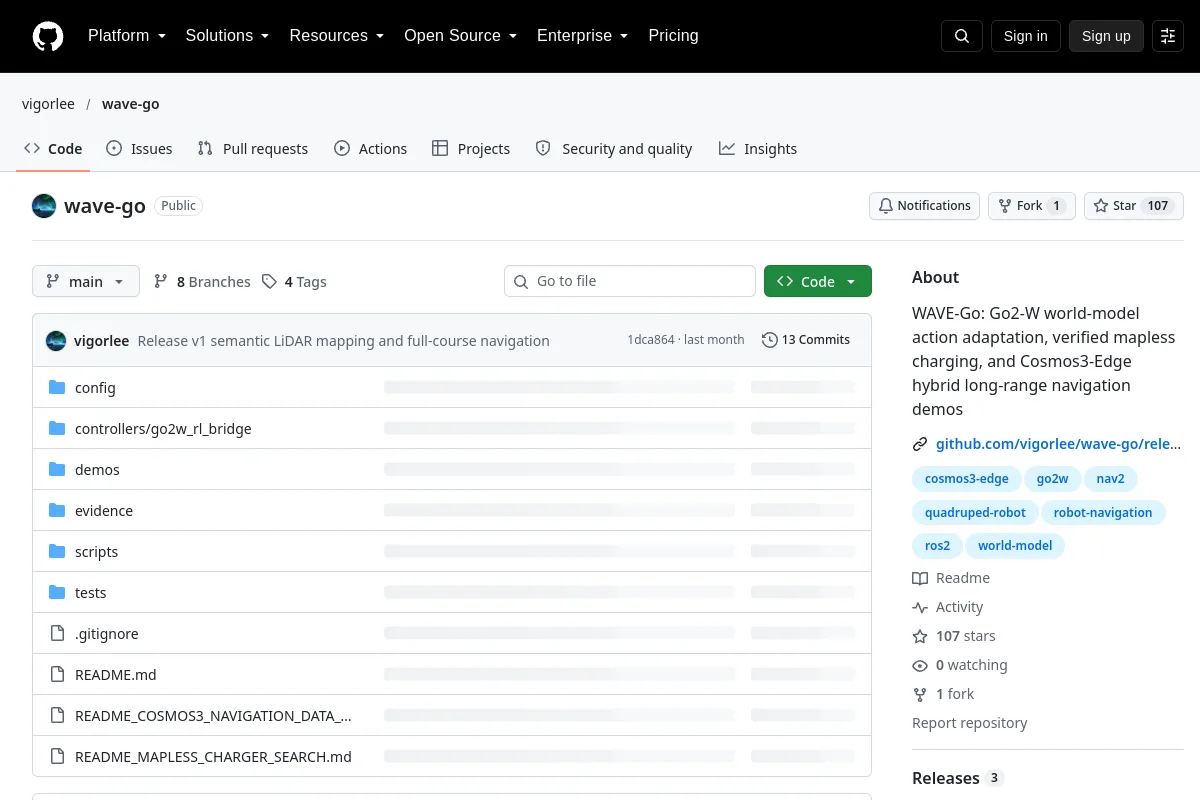
Task: Switch to the Actions tab
Action: tap(370, 149)
